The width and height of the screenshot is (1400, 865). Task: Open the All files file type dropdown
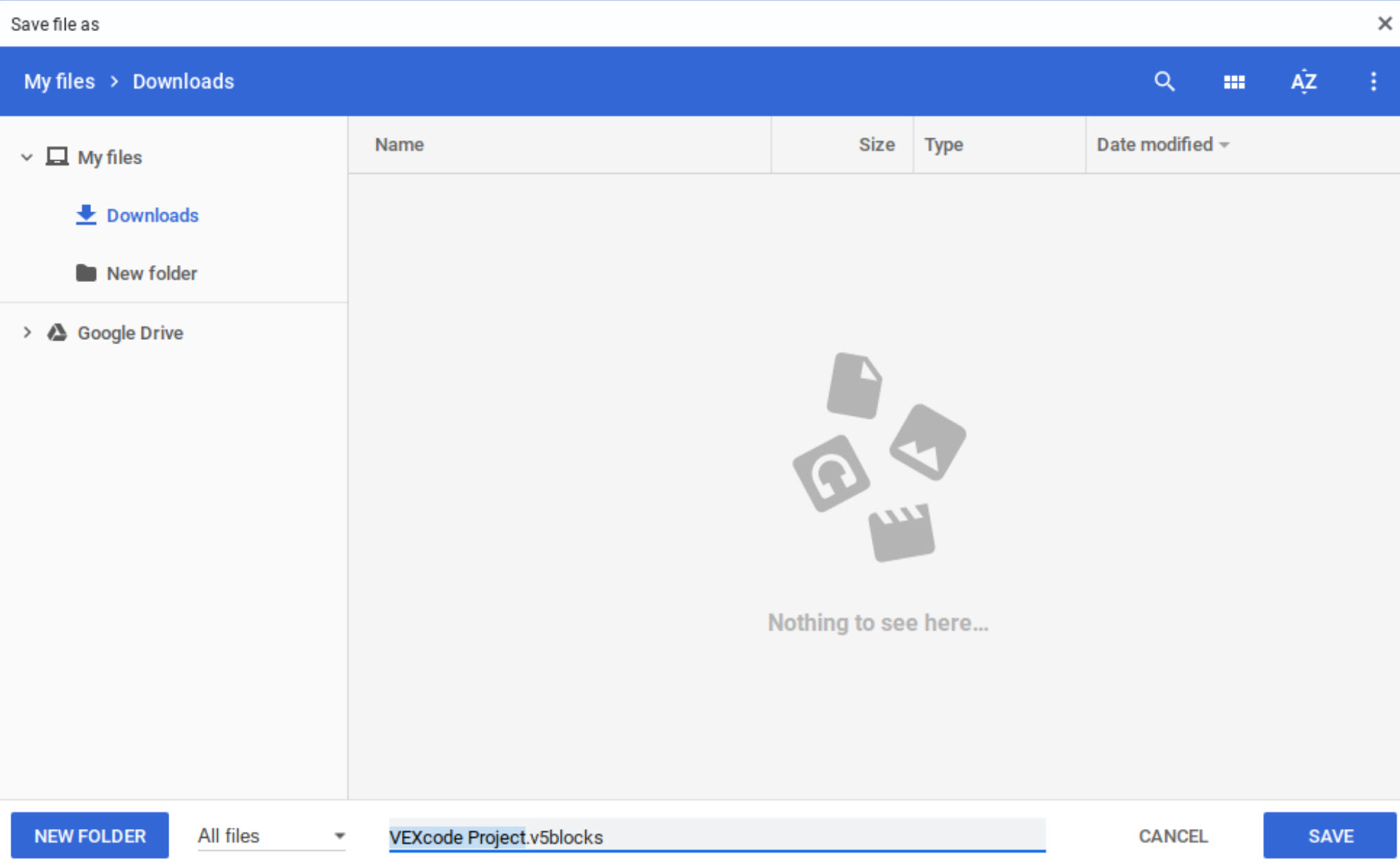[x=271, y=835]
